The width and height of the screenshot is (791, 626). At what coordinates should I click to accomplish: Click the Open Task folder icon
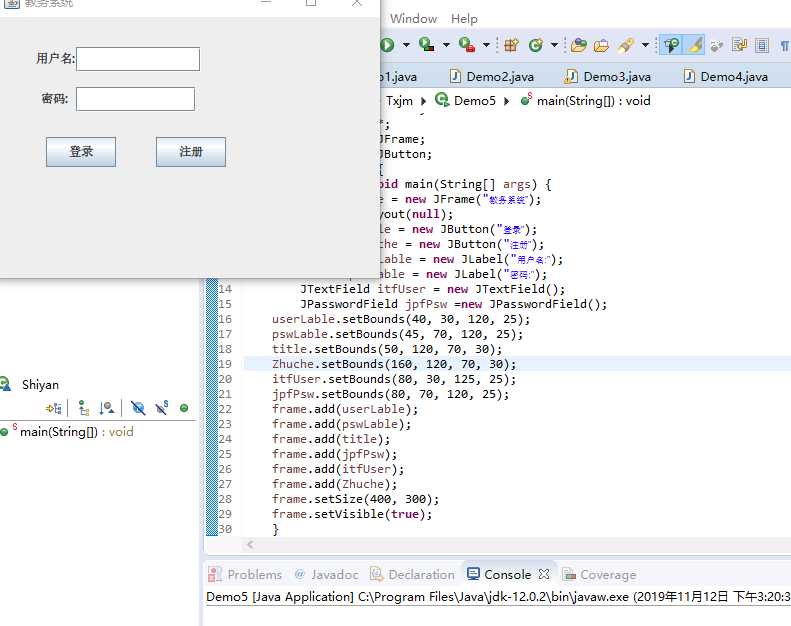pyautogui.click(x=601, y=46)
